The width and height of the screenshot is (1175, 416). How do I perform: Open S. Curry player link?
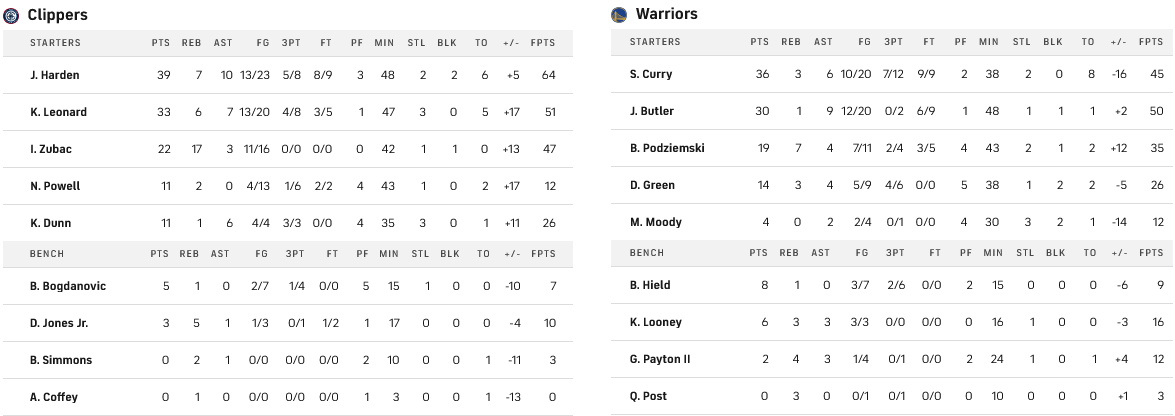click(651, 74)
